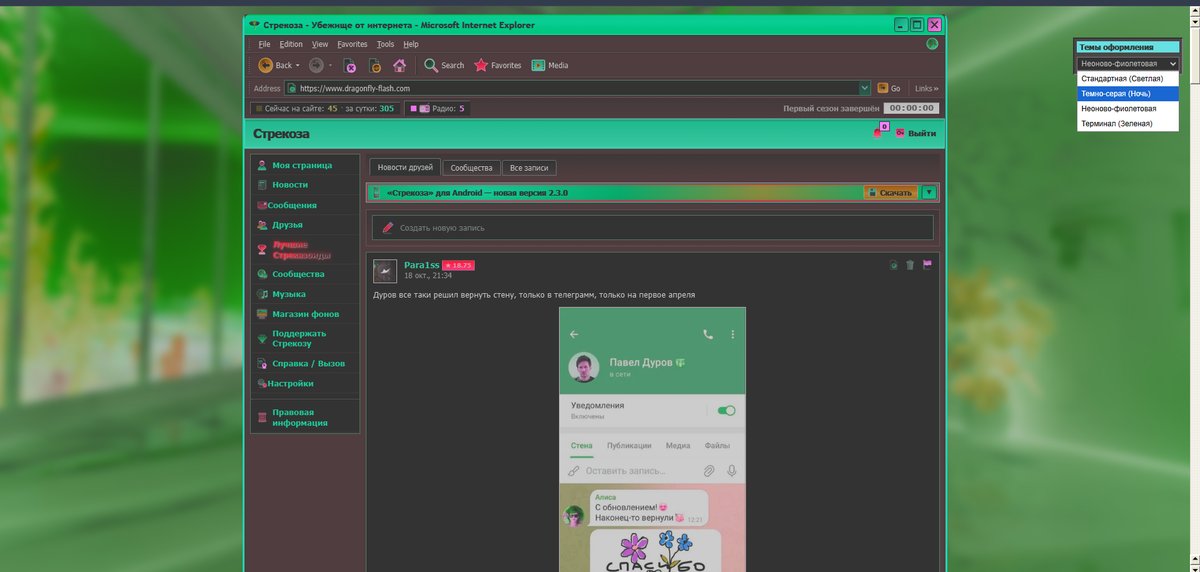
Task: Click the Search magnifier in the toolbar
Action: pos(431,65)
